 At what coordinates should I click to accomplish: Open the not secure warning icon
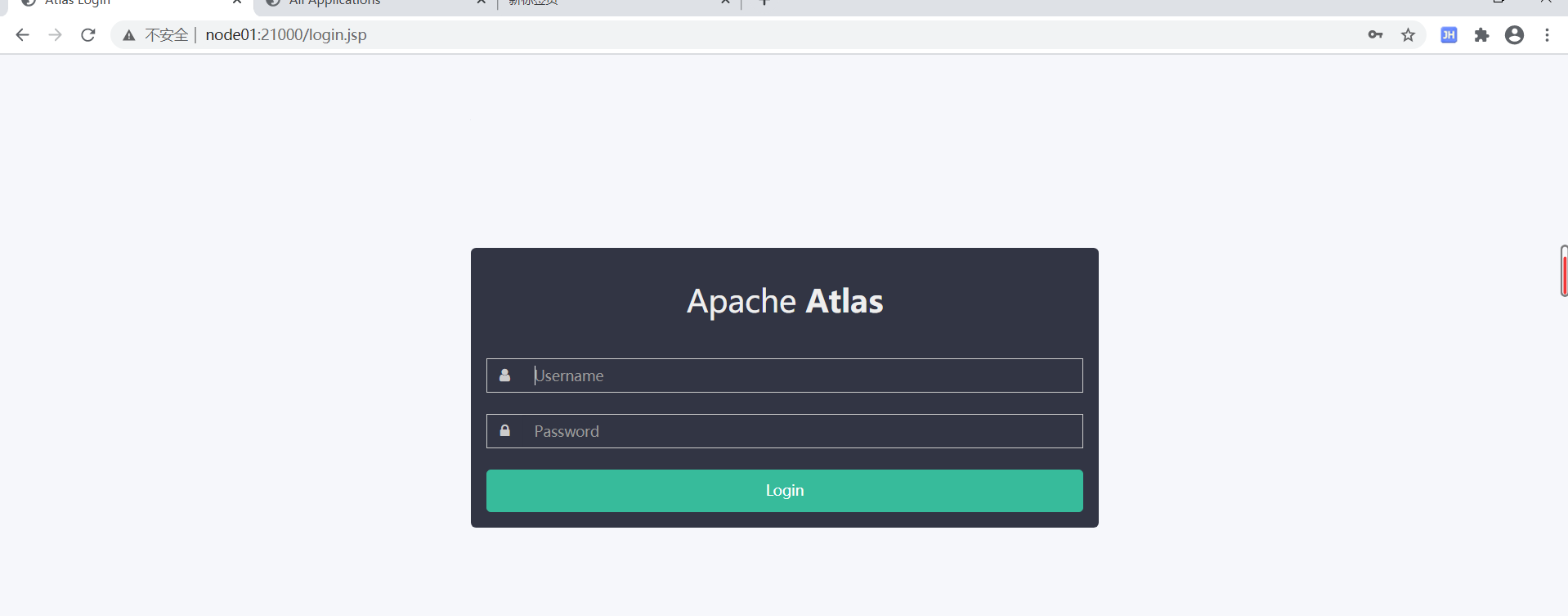click(129, 35)
